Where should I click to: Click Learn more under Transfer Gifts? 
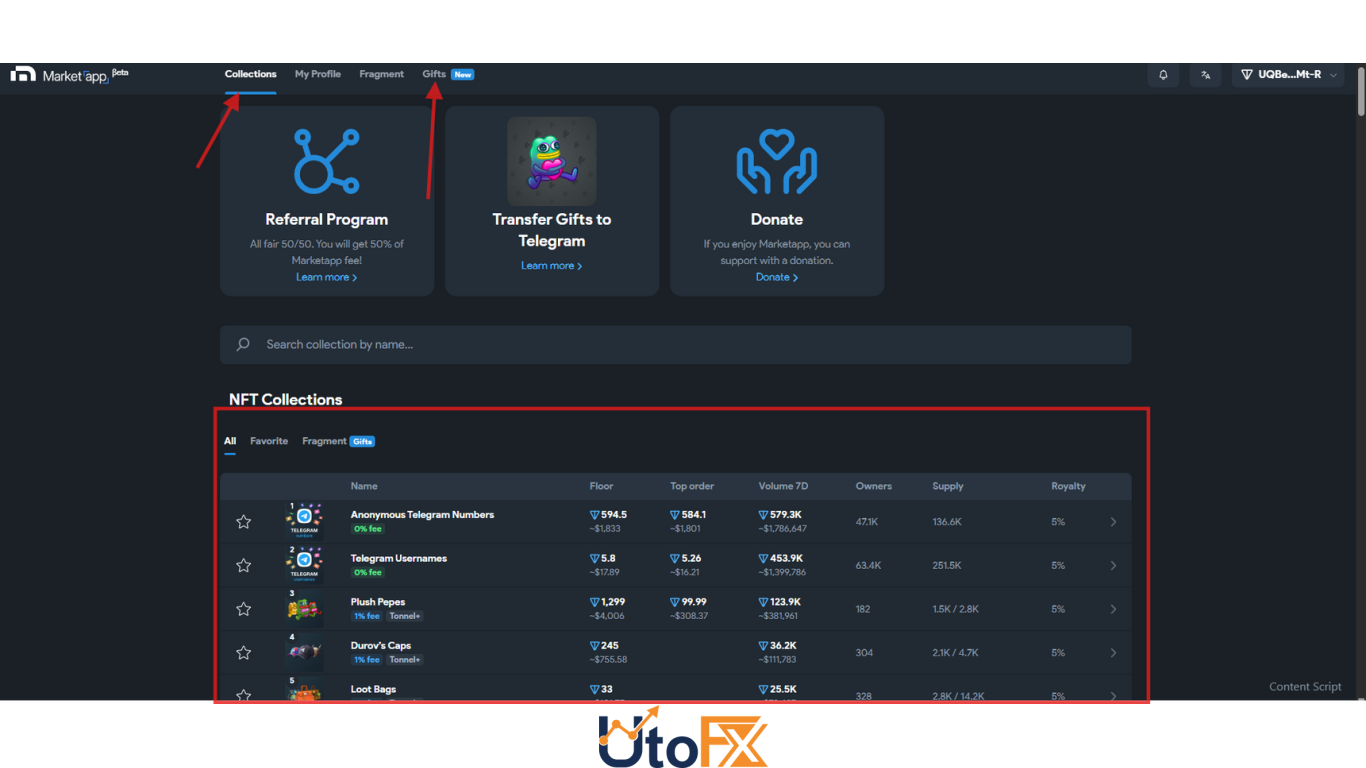click(552, 266)
